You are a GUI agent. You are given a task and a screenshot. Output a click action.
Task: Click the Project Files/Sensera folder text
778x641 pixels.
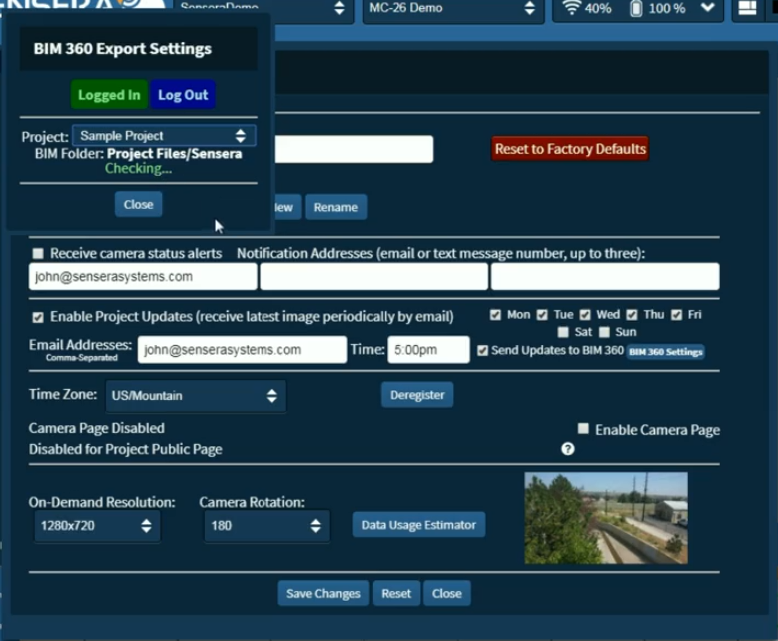174,154
